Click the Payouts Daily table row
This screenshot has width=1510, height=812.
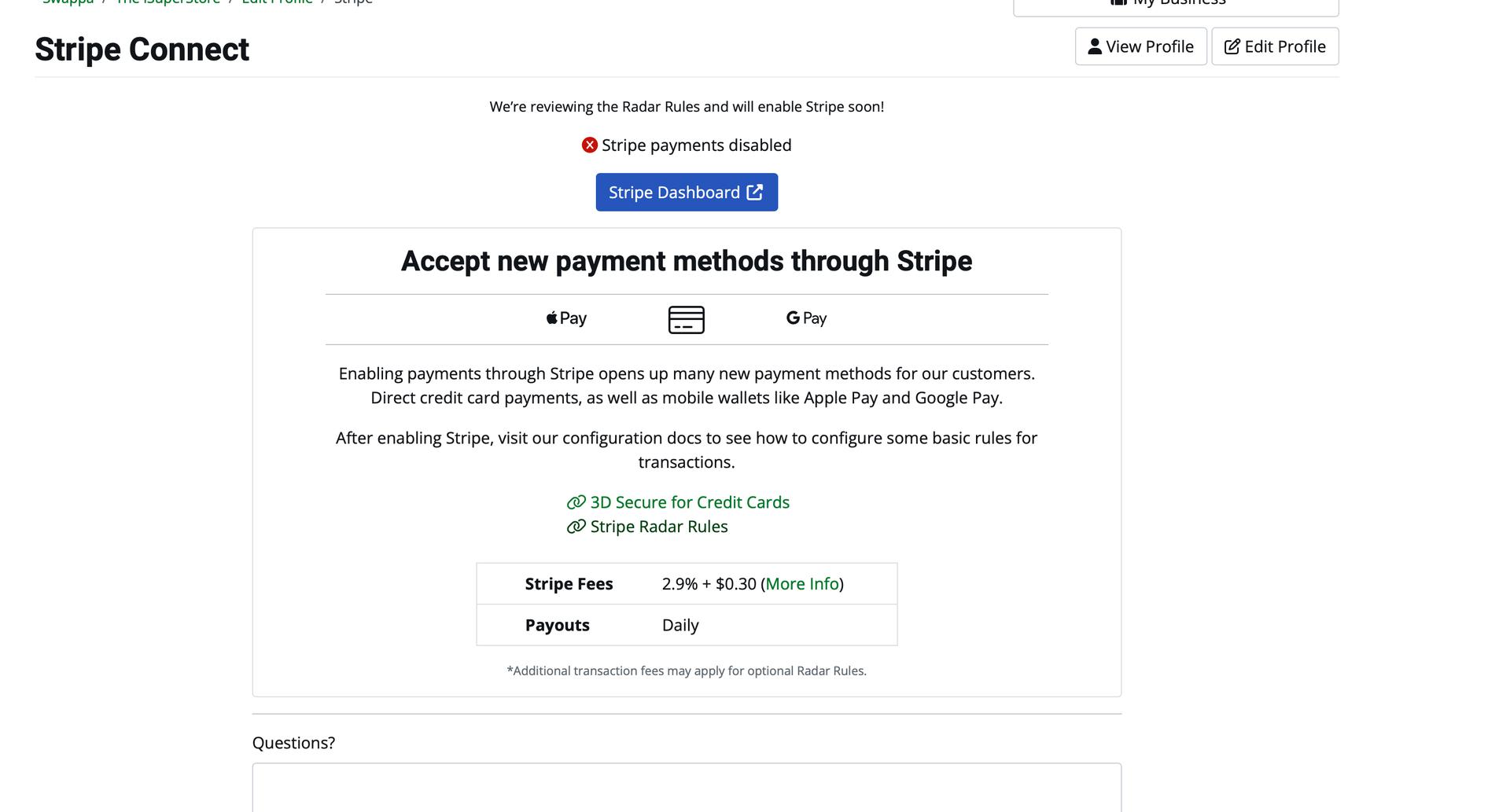[x=687, y=625]
